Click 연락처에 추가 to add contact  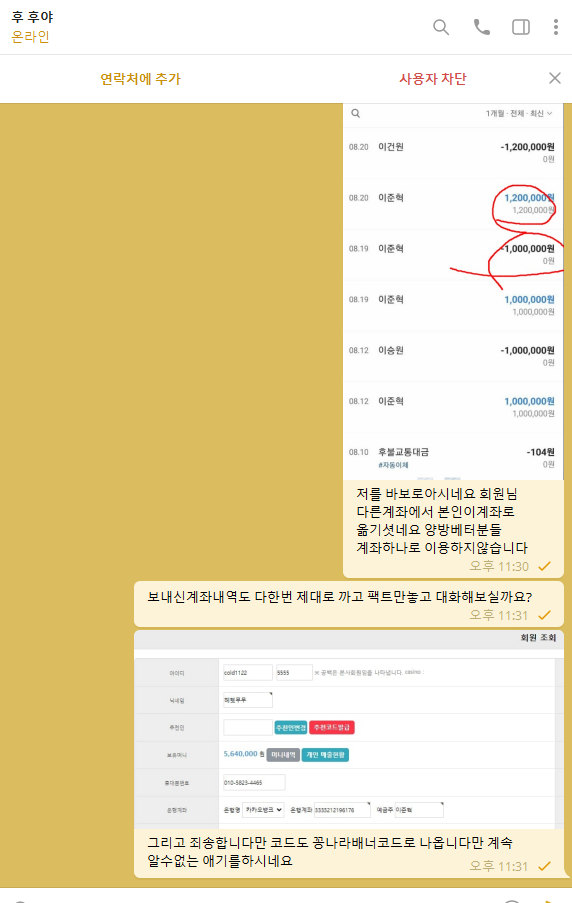[x=141, y=79]
